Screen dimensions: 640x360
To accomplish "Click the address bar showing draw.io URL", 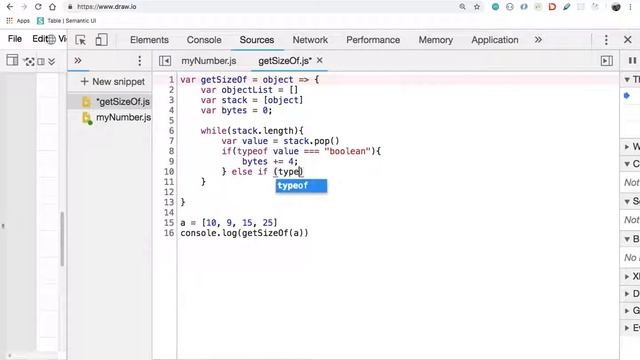I will 261,7.
